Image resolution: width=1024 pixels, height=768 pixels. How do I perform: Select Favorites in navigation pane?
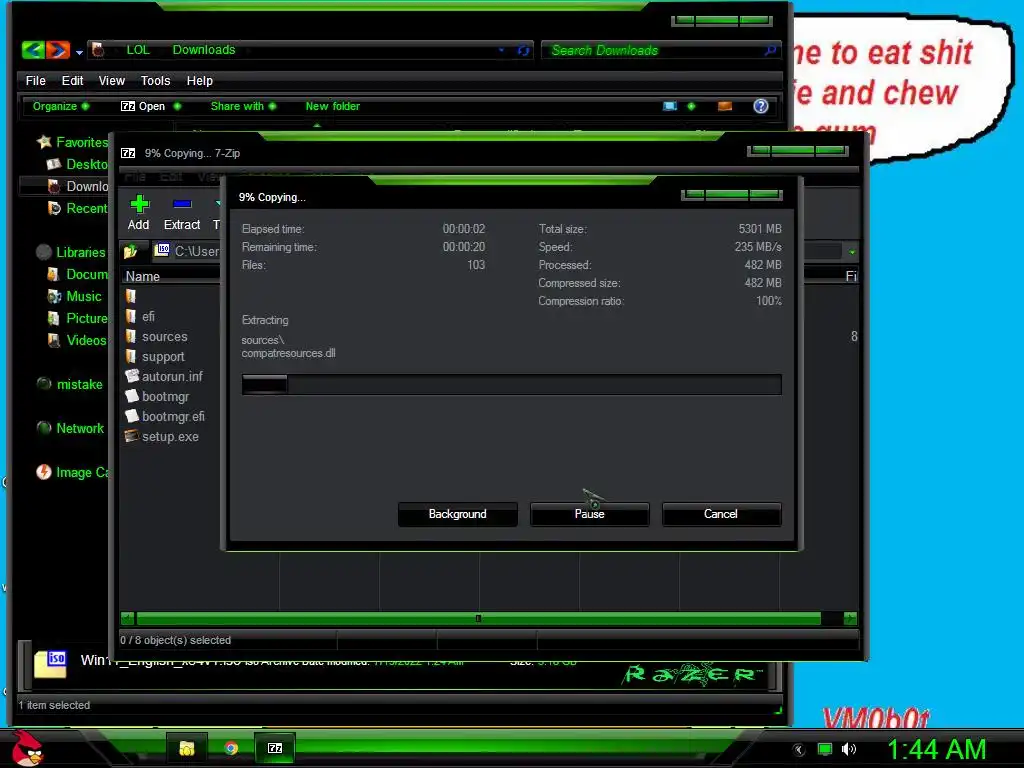(73, 142)
